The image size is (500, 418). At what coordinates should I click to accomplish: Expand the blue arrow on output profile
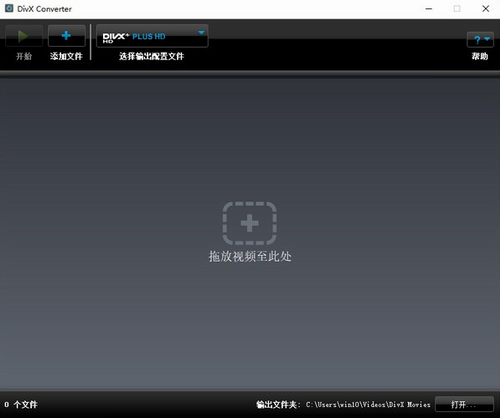(x=201, y=33)
